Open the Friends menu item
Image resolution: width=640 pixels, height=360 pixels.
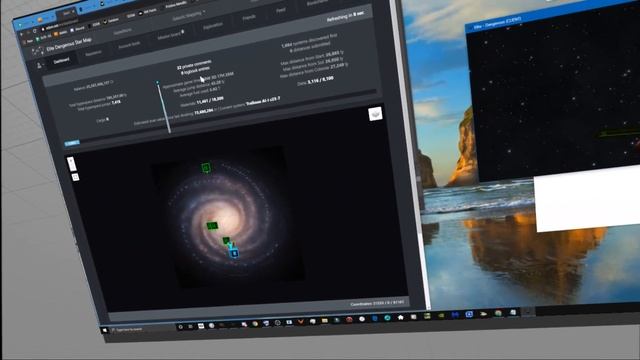pyautogui.click(x=249, y=18)
